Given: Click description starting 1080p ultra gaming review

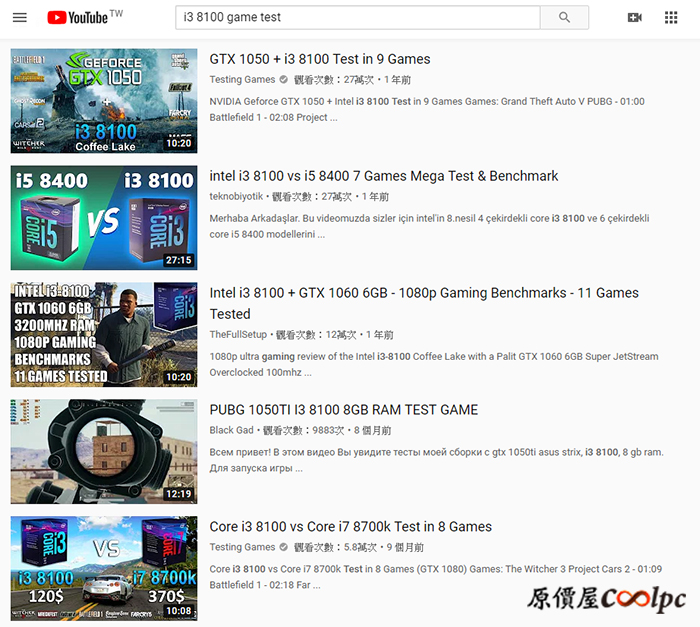Looking at the screenshot, I should (x=434, y=364).
